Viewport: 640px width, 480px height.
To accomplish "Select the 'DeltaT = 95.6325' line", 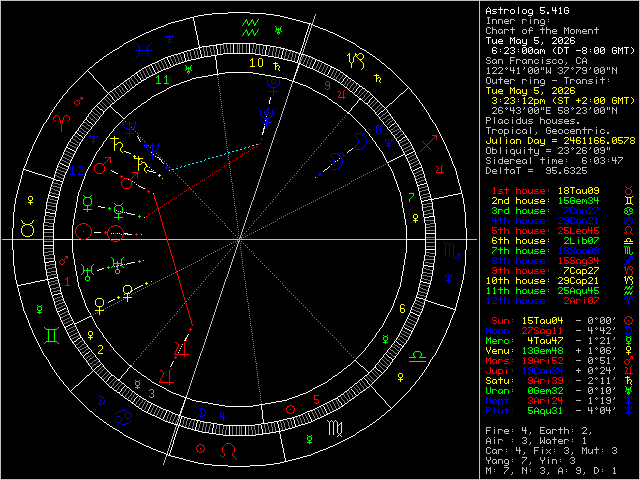I will pyautogui.click(x=536, y=171).
